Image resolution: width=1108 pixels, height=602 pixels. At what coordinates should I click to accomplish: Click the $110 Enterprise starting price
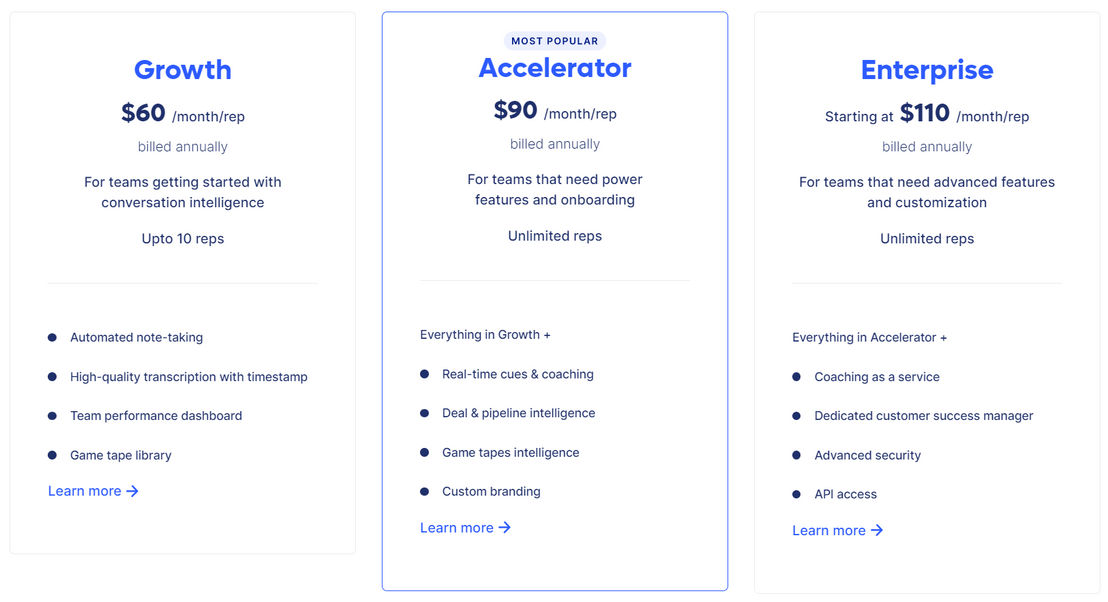[x=924, y=113]
